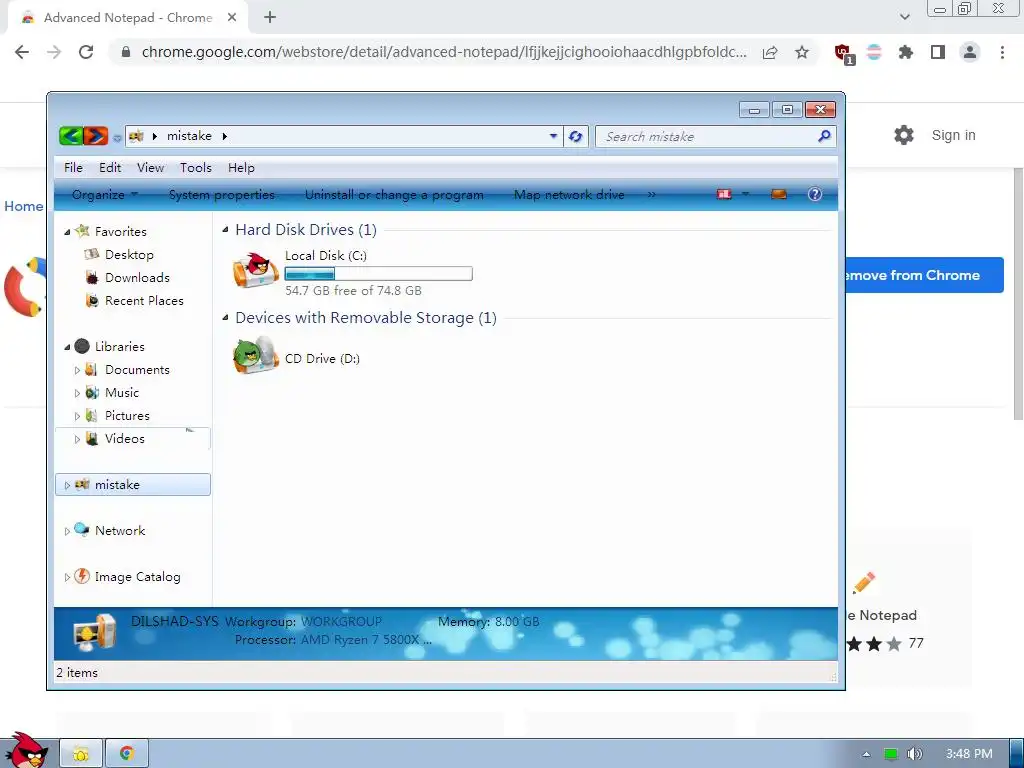Reload the Chrome page
The image size is (1024, 768).
coord(86,52)
